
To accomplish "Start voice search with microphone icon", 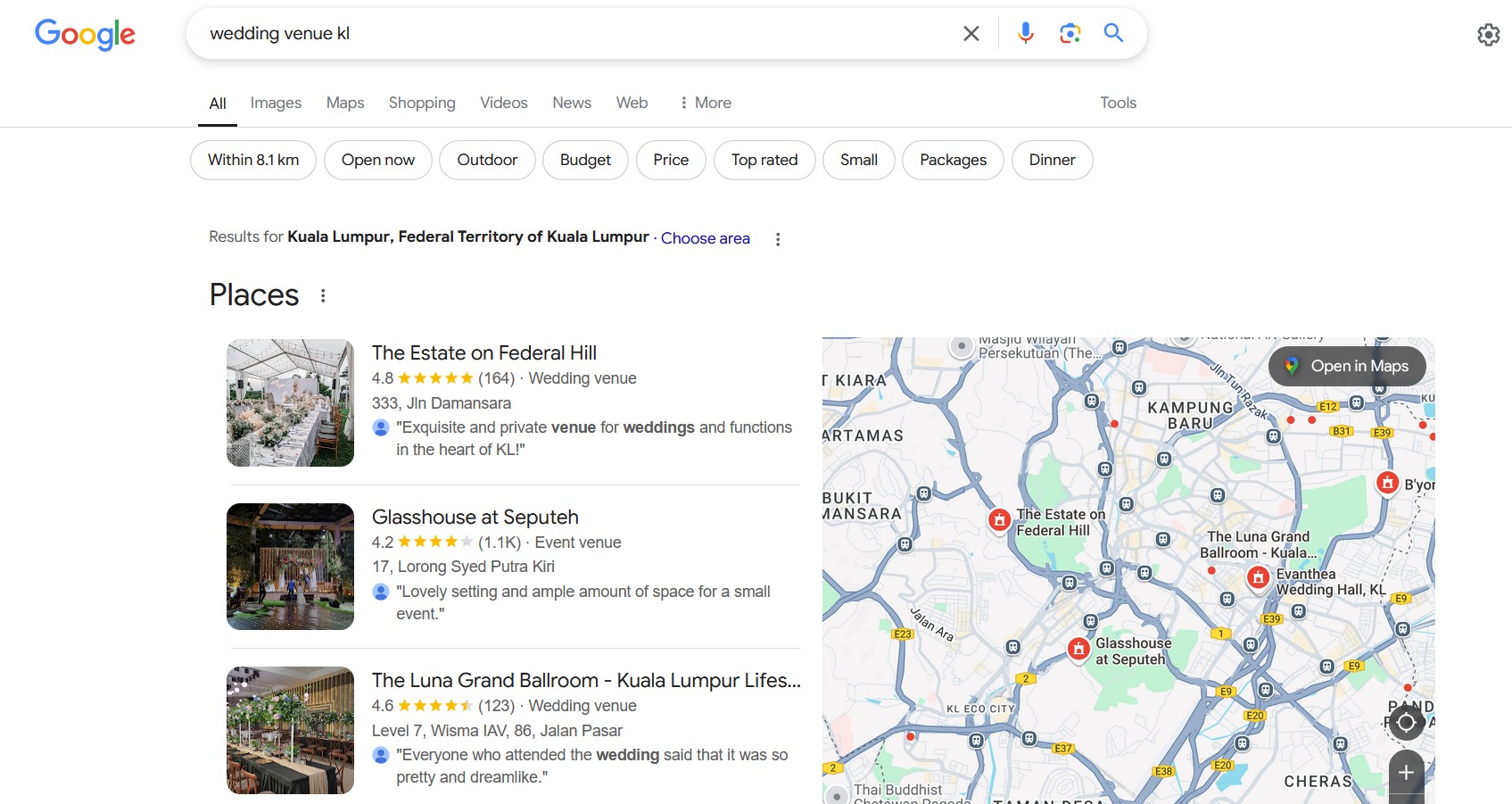I will point(1026,33).
